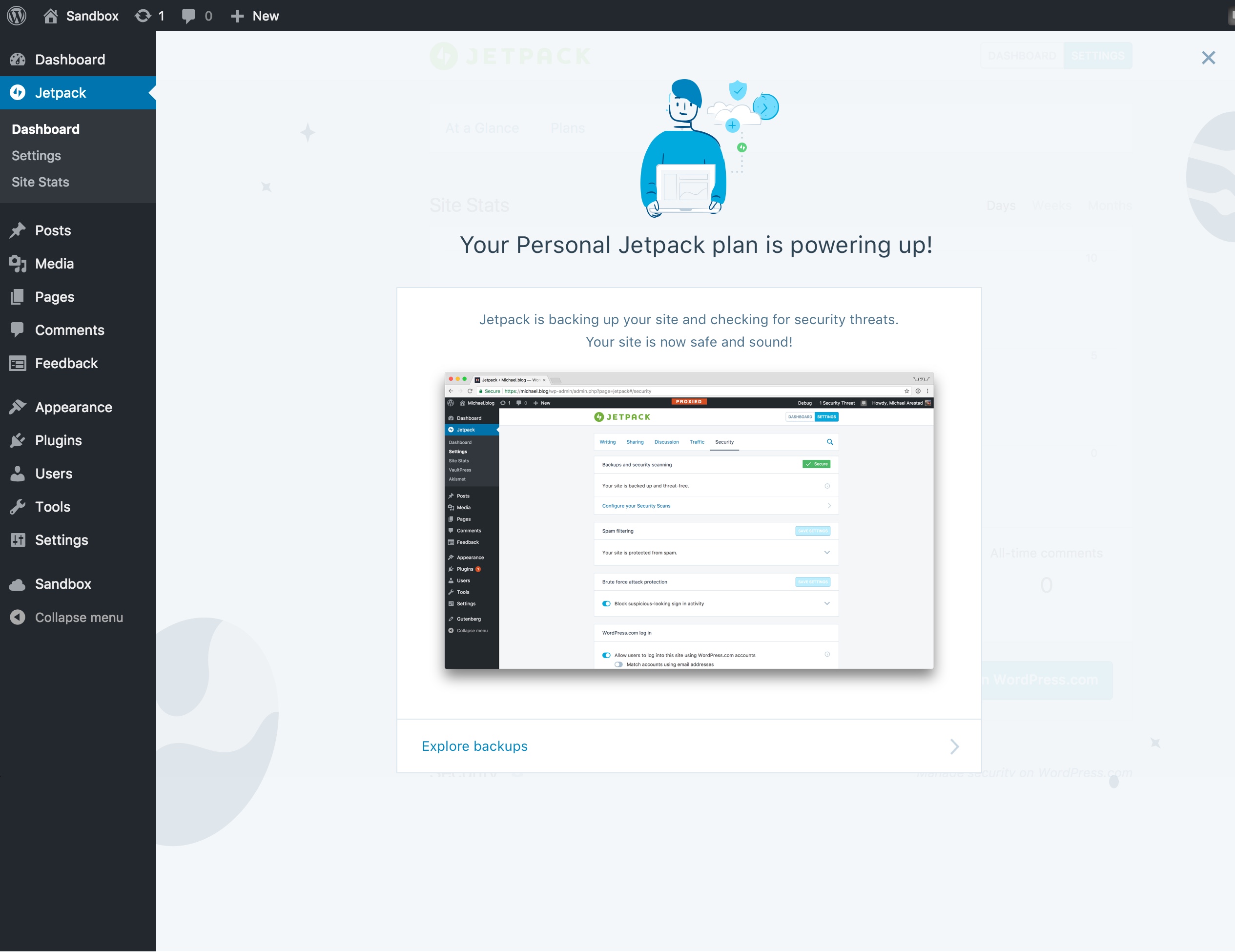Screen dimensions: 1235x952
Task: Open the Jetpack Settings submenu item
Action: [x=36, y=156]
